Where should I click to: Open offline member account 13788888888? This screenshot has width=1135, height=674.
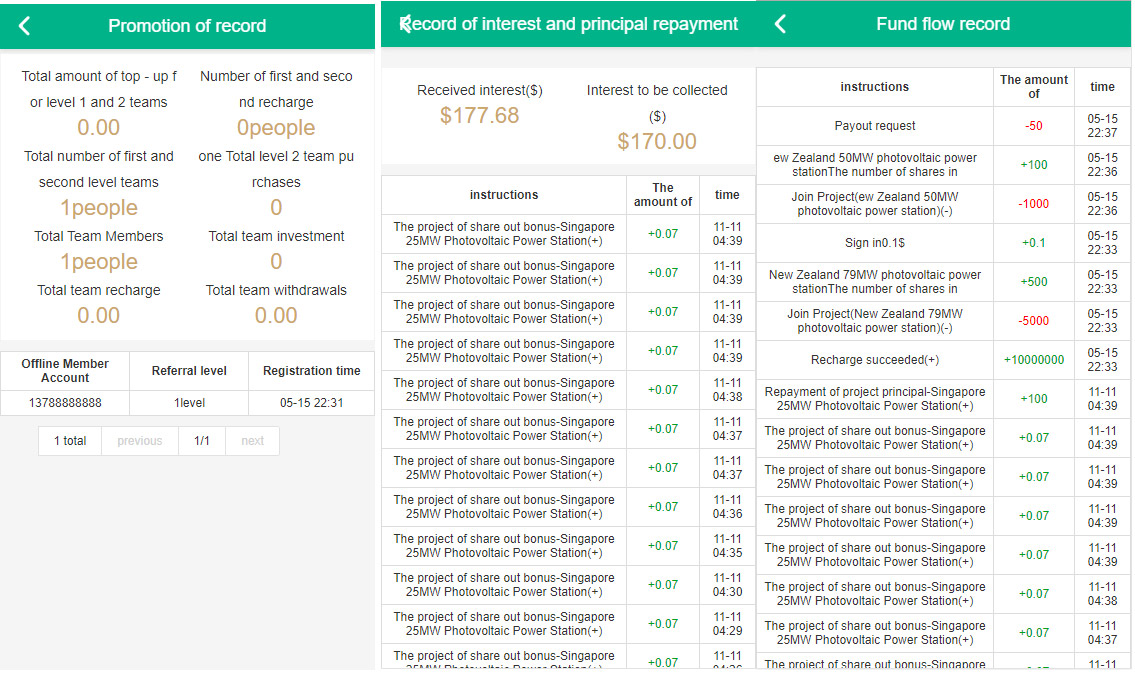[x=65, y=403]
